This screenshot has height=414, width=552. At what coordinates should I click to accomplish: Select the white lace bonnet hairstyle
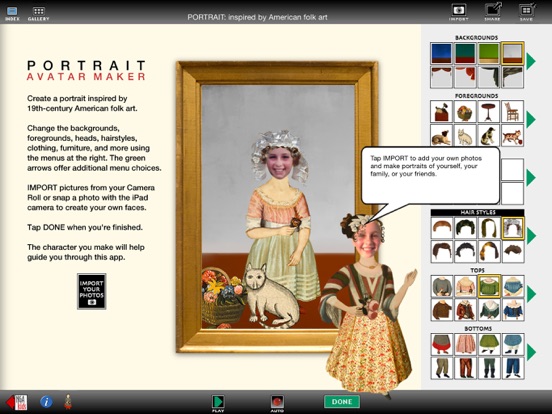513,228
